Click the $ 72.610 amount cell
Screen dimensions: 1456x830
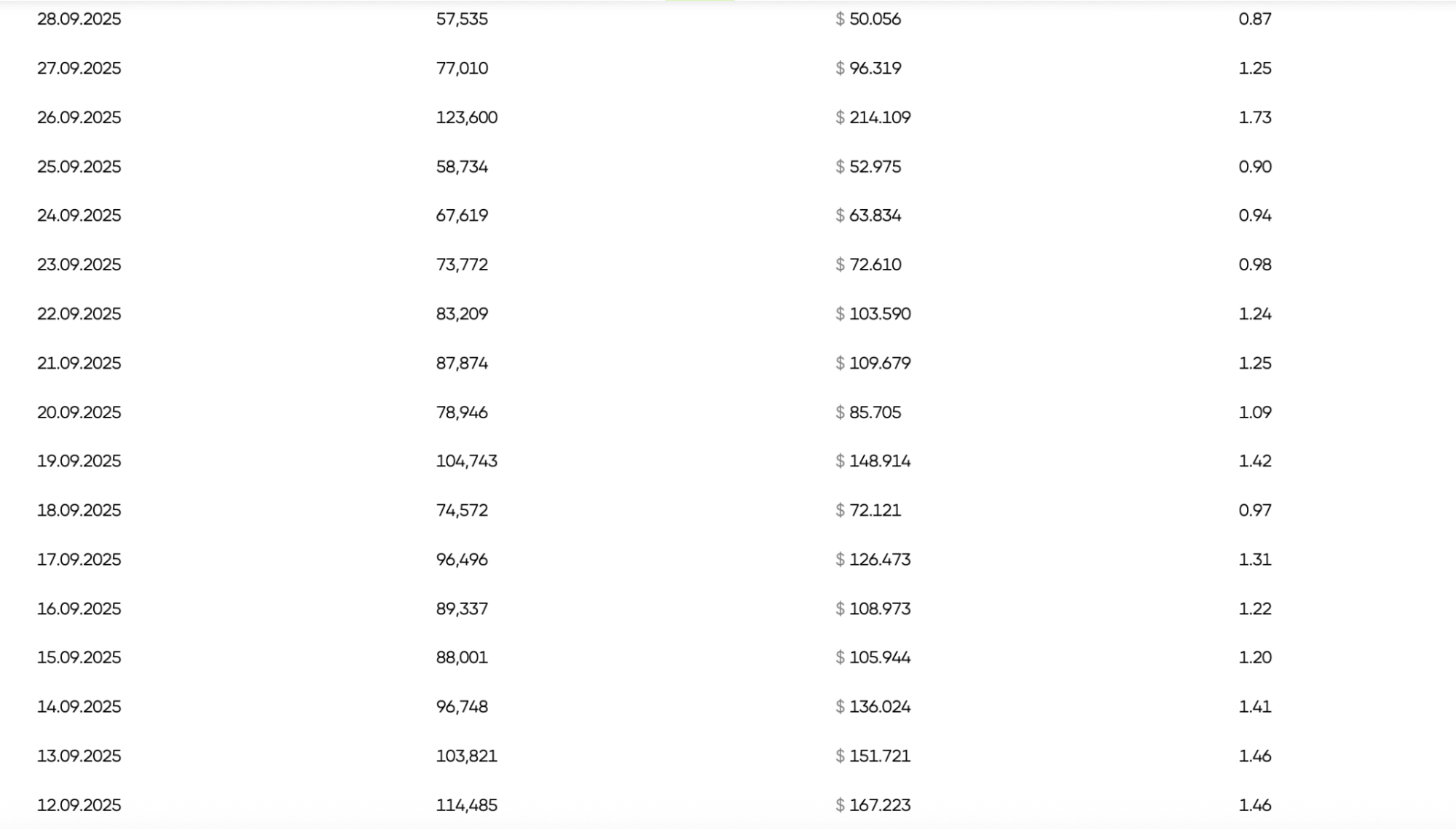868,265
